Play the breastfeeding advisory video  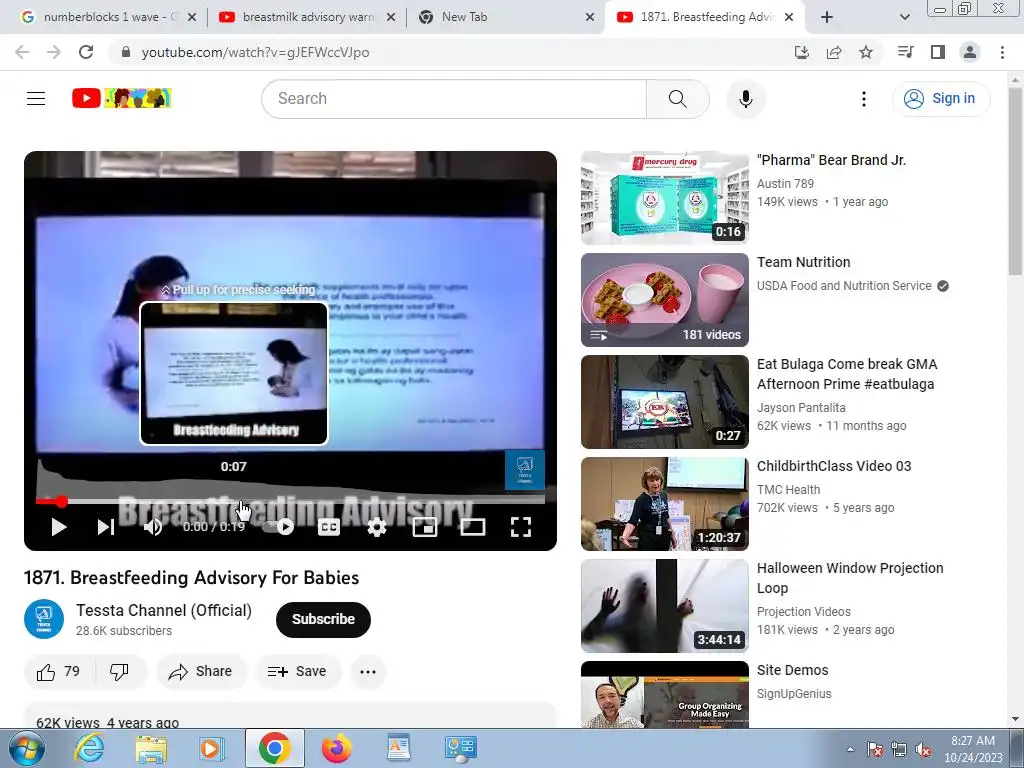[59, 526]
